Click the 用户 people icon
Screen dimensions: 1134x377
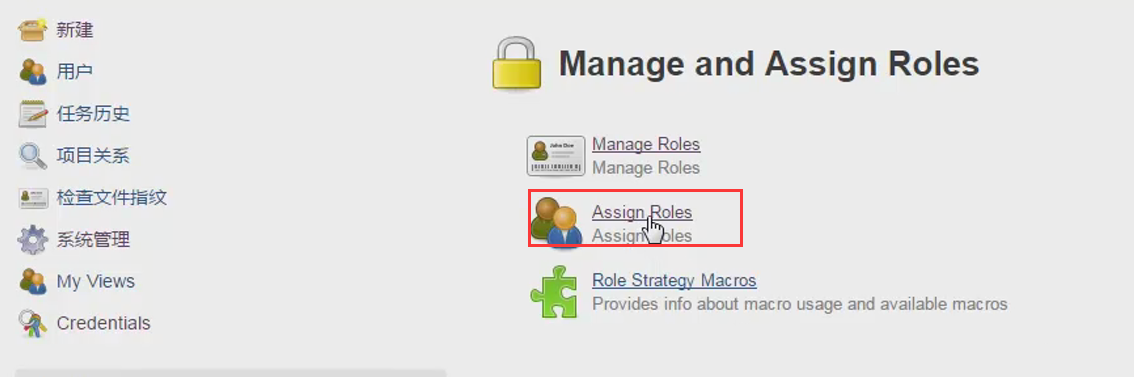[33, 72]
